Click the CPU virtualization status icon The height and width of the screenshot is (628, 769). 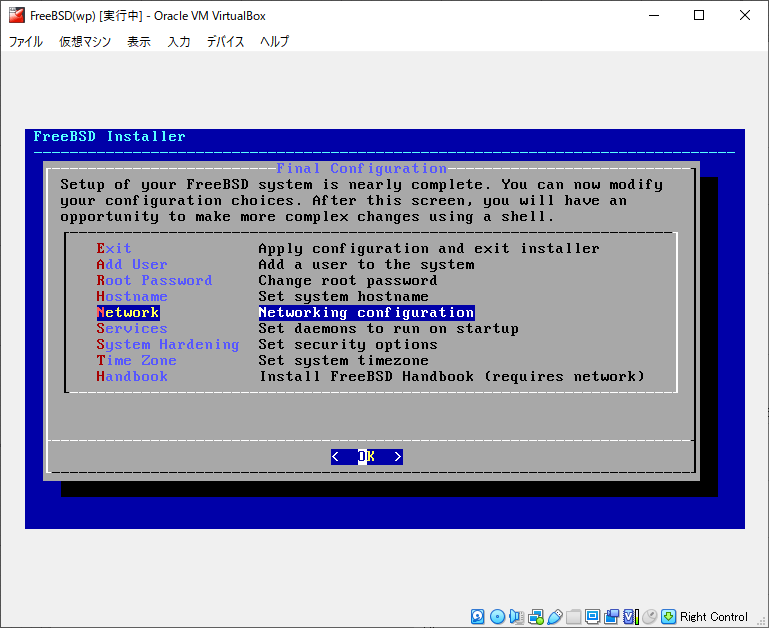point(631,617)
